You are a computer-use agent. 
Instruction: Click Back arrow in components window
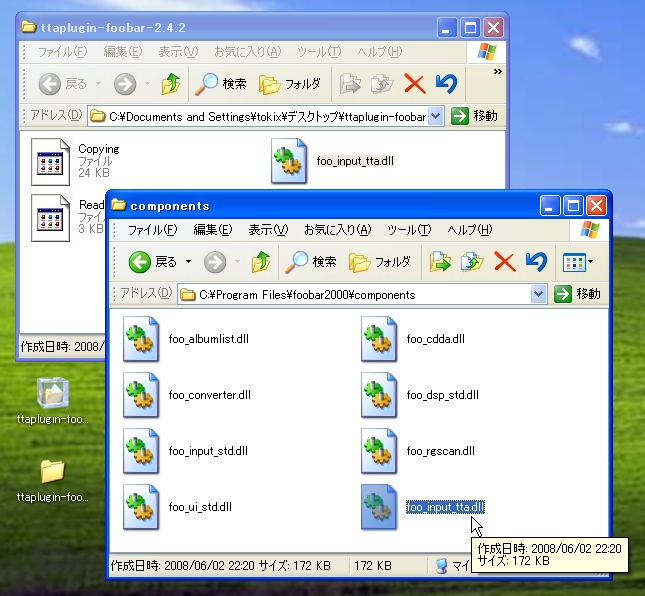click(x=139, y=262)
